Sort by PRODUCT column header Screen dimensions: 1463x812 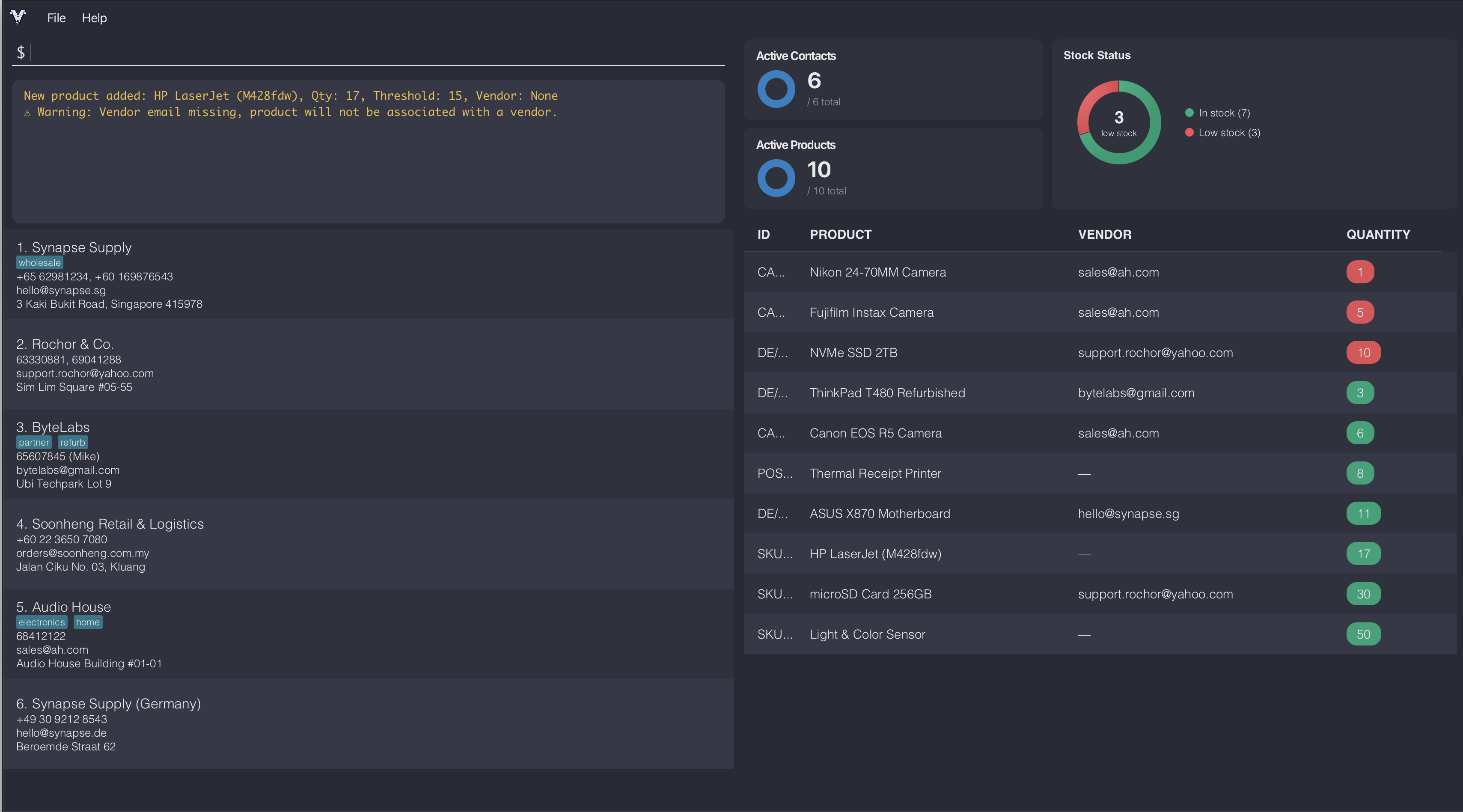click(840, 235)
